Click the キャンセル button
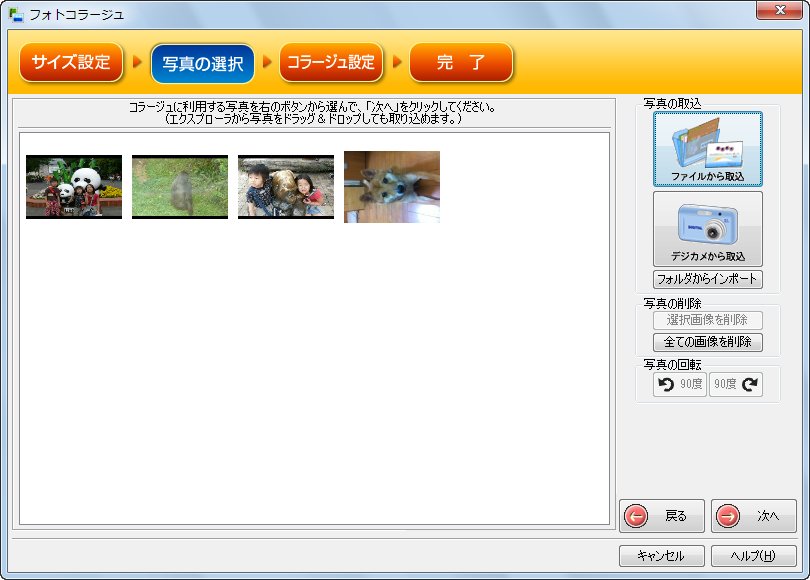 [x=662, y=556]
